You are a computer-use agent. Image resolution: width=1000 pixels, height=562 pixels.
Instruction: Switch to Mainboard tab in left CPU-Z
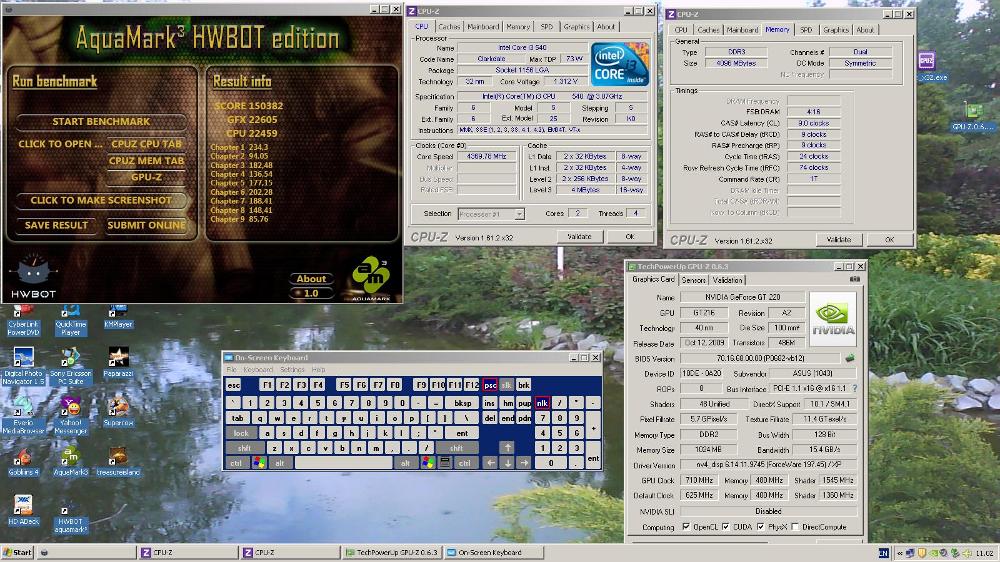point(483,27)
